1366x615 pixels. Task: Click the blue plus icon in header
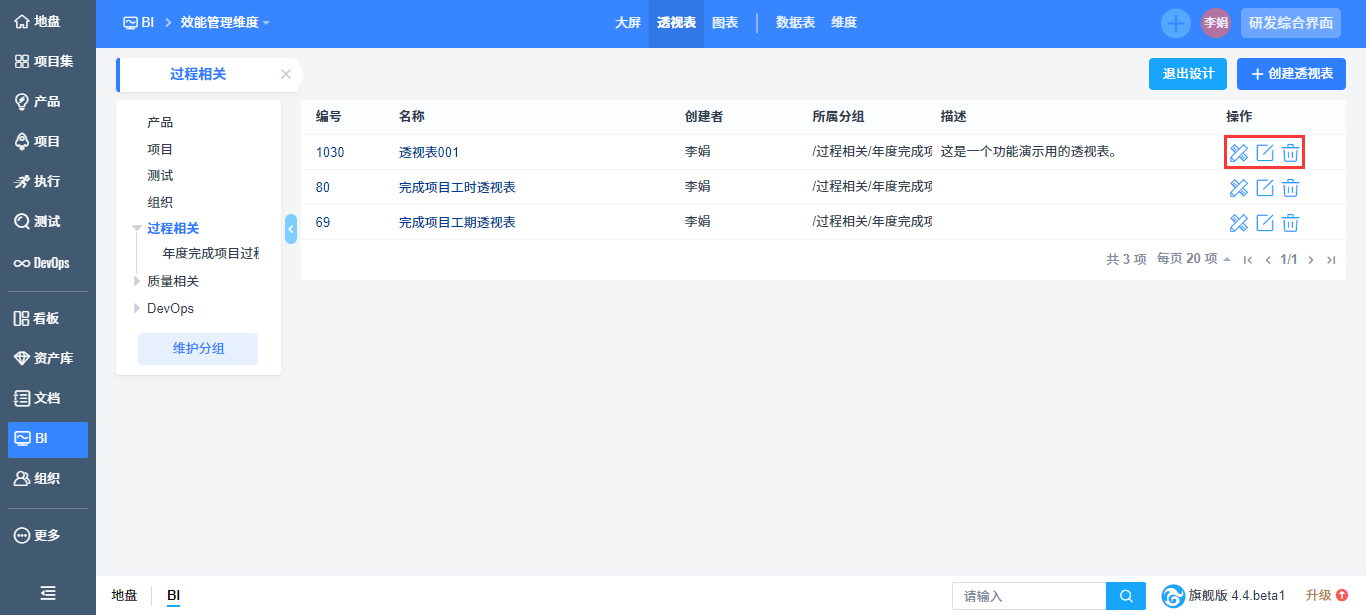pyautogui.click(x=1176, y=23)
